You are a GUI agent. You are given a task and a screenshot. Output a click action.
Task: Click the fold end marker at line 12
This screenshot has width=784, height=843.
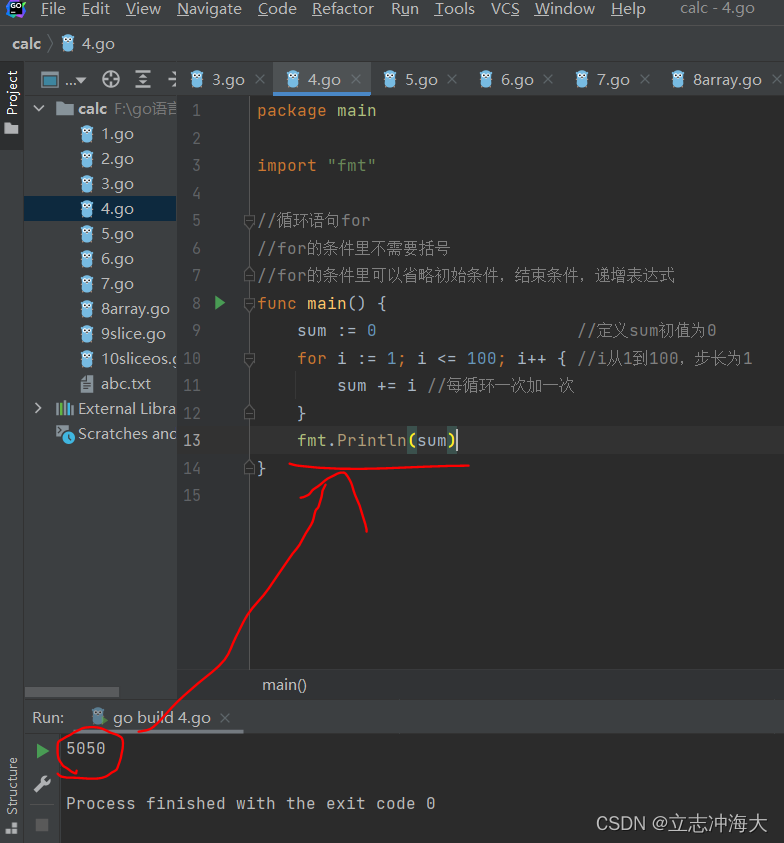tap(249, 412)
